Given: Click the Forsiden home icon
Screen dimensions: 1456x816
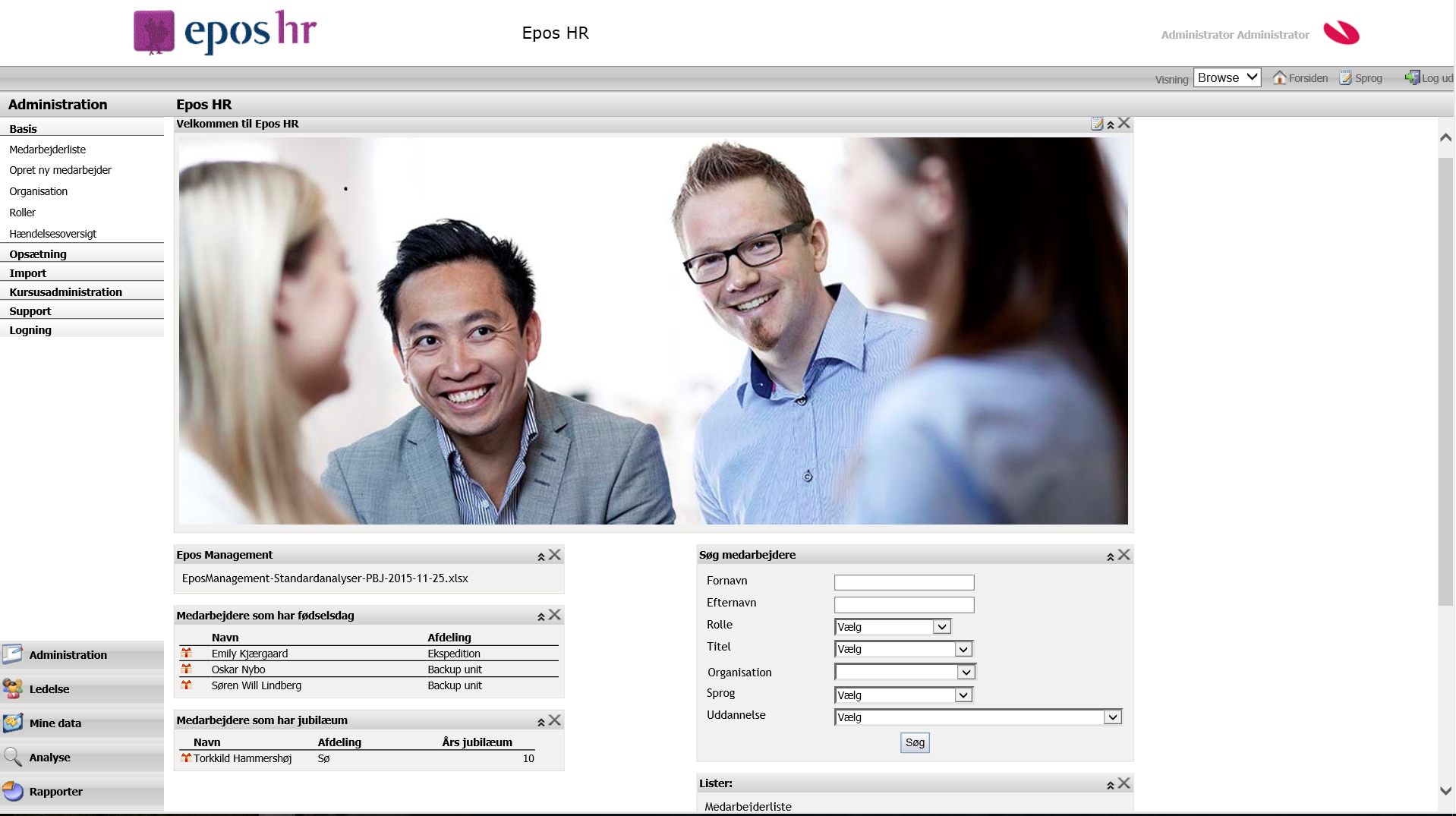Looking at the screenshot, I should (x=1279, y=77).
